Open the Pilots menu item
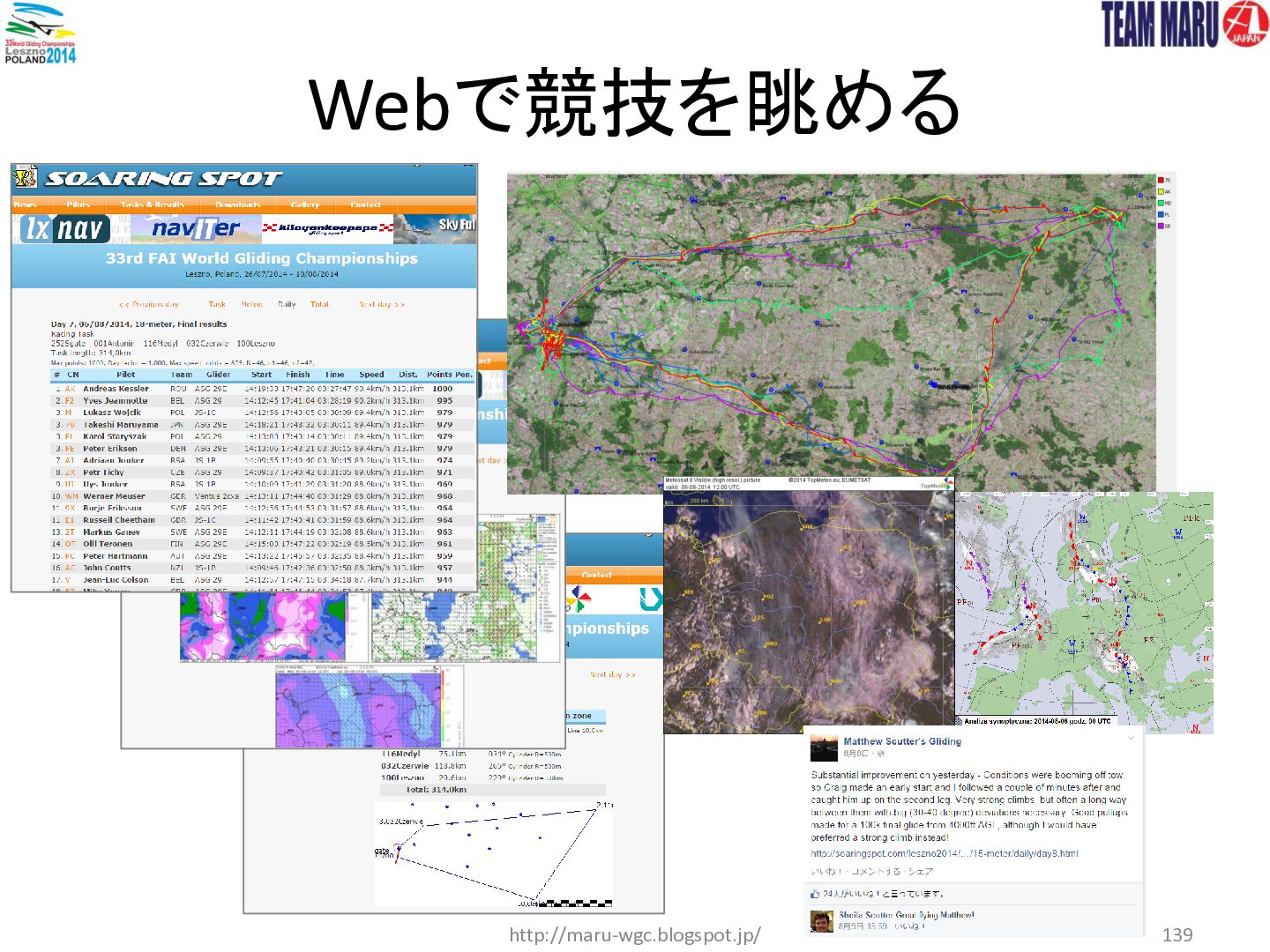Screen dimensions: 1270x952 pyautogui.click(x=78, y=205)
